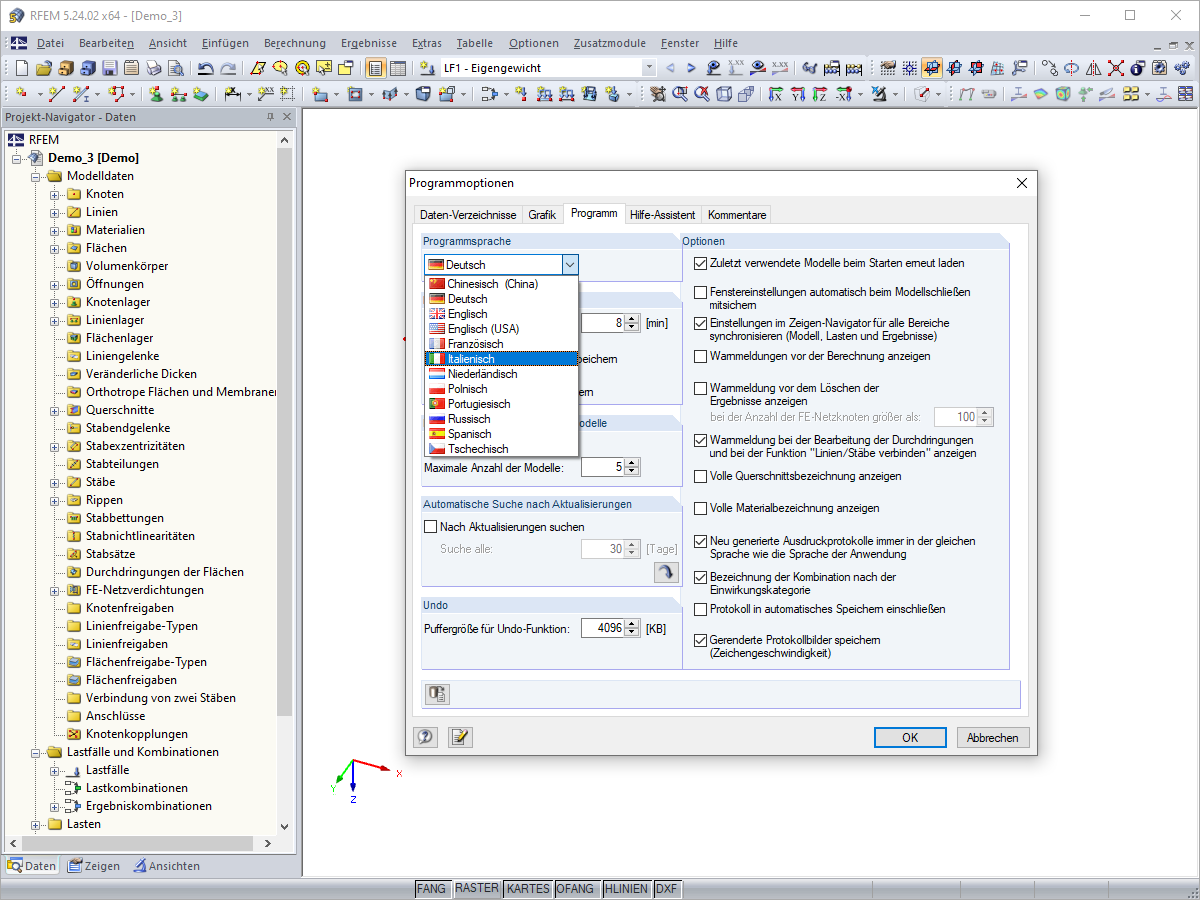Click the info i icon in toolbar

pos(1136,68)
